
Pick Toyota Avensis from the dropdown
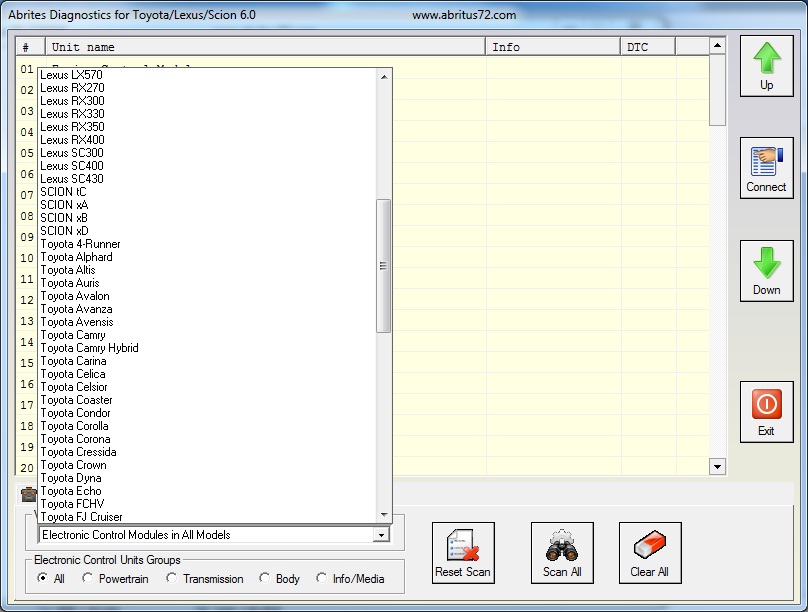[x=208, y=322]
